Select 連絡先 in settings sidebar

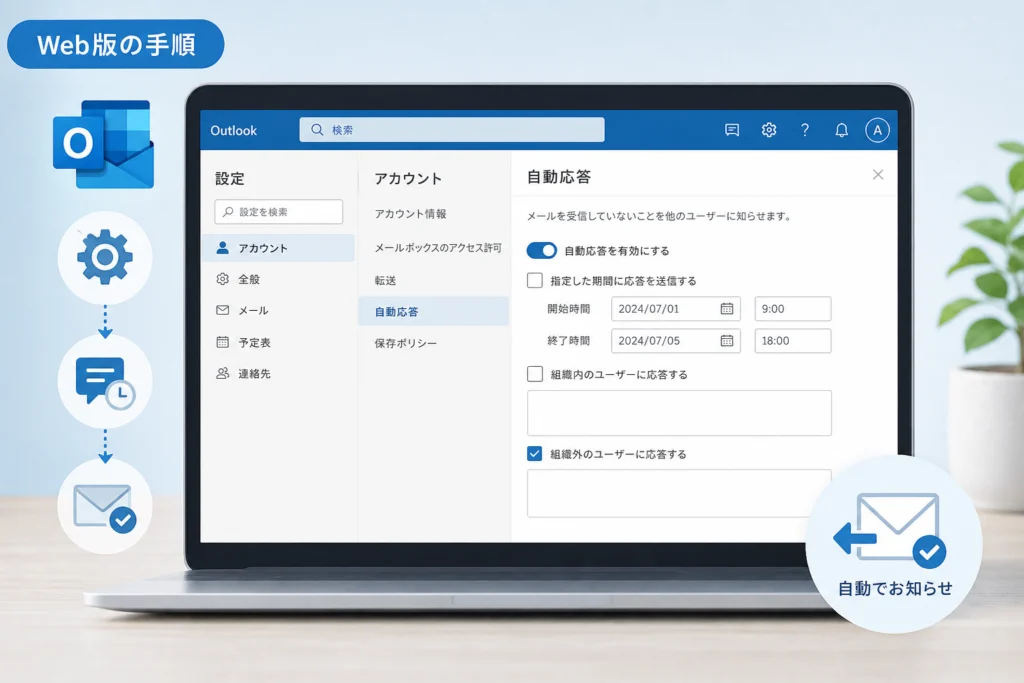[279, 373]
